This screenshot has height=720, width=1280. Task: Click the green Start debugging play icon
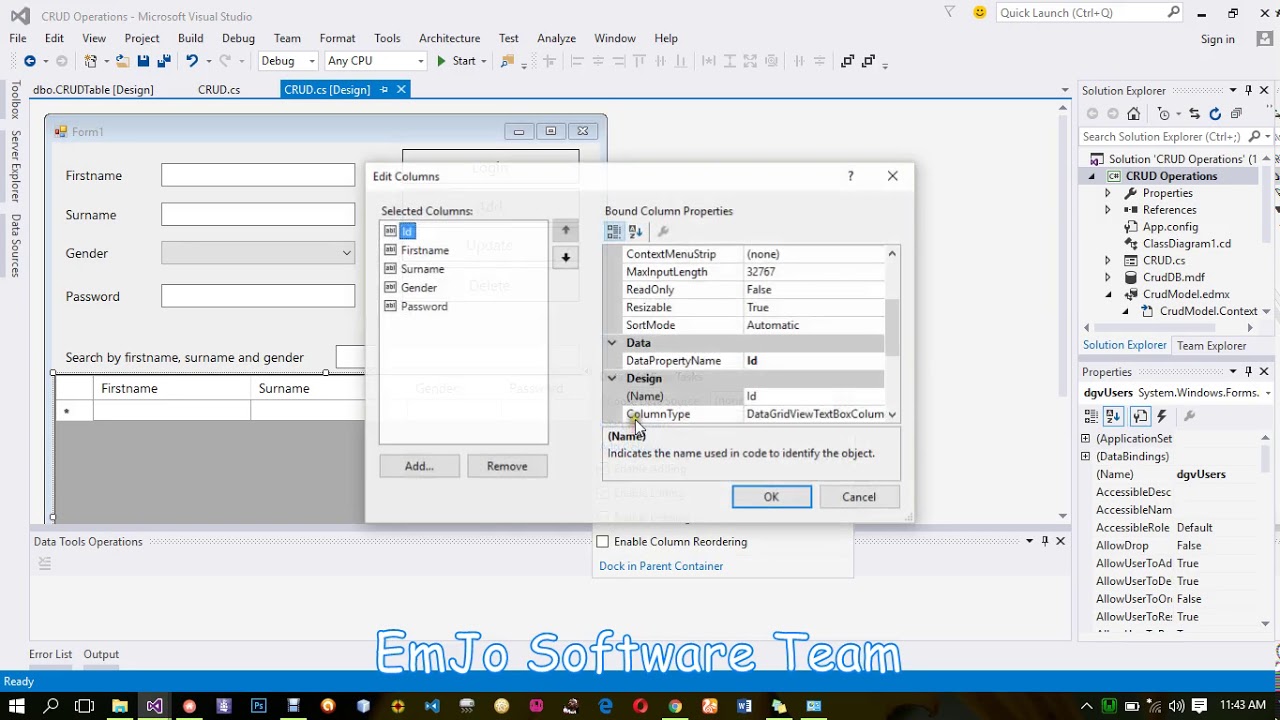click(x=441, y=61)
